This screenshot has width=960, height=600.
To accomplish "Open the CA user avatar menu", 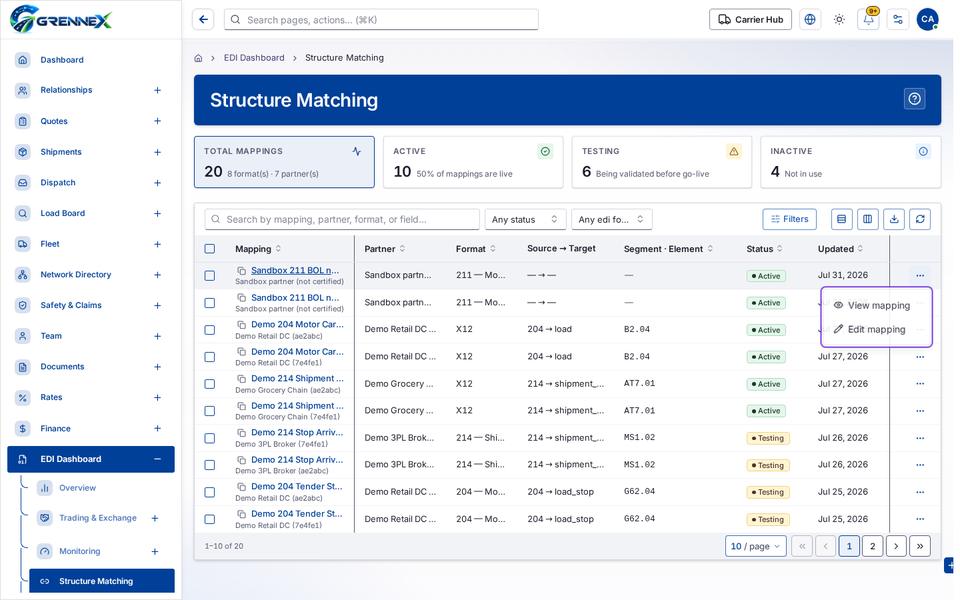I will [928, 20].
